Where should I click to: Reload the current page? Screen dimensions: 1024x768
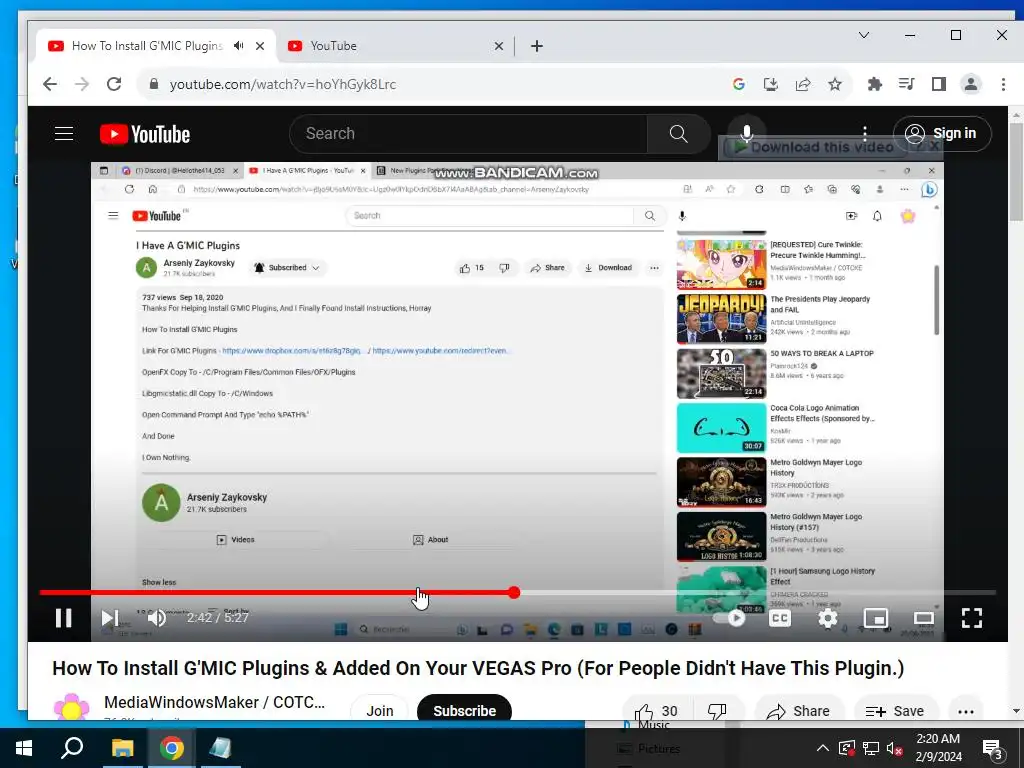[x=114, y=84]
